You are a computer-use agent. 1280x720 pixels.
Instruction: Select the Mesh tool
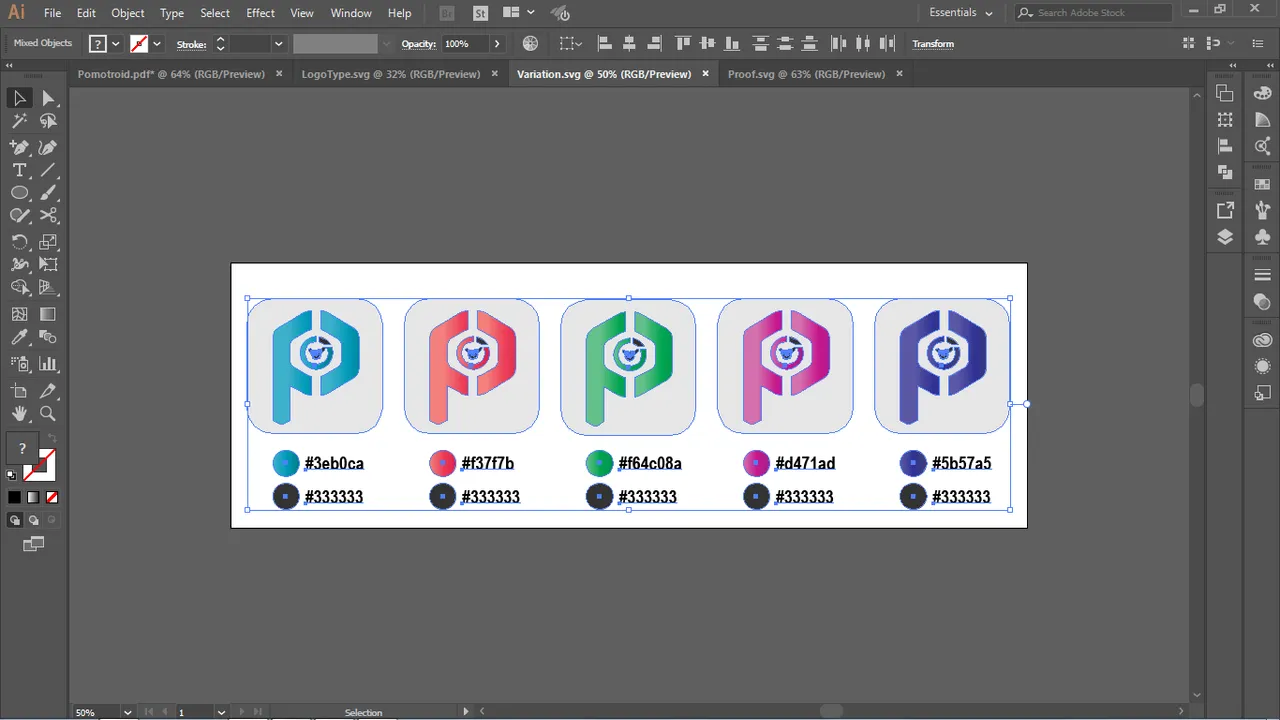tap(19, 314)
